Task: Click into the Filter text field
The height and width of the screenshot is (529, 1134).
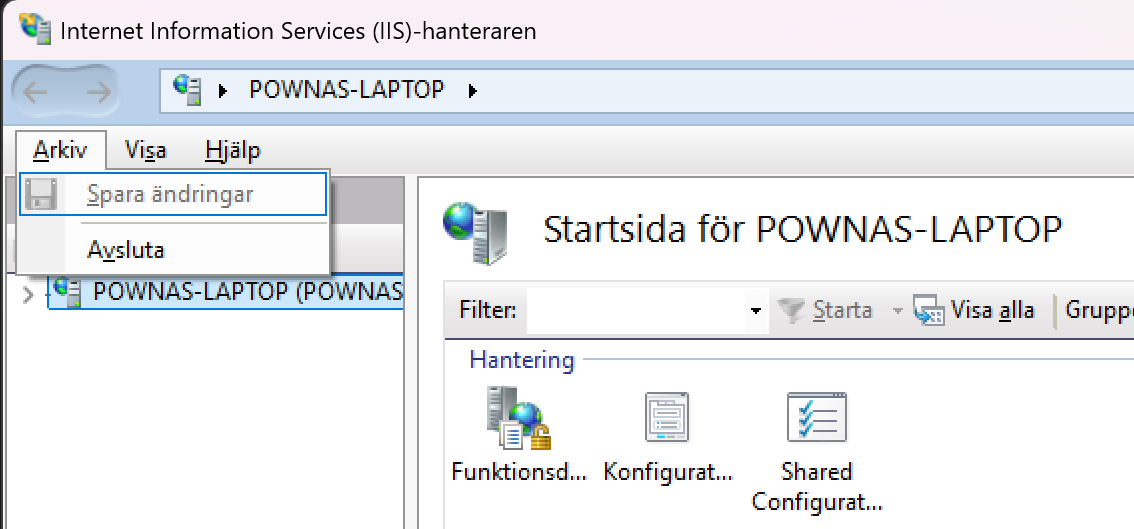Action: 635,311
